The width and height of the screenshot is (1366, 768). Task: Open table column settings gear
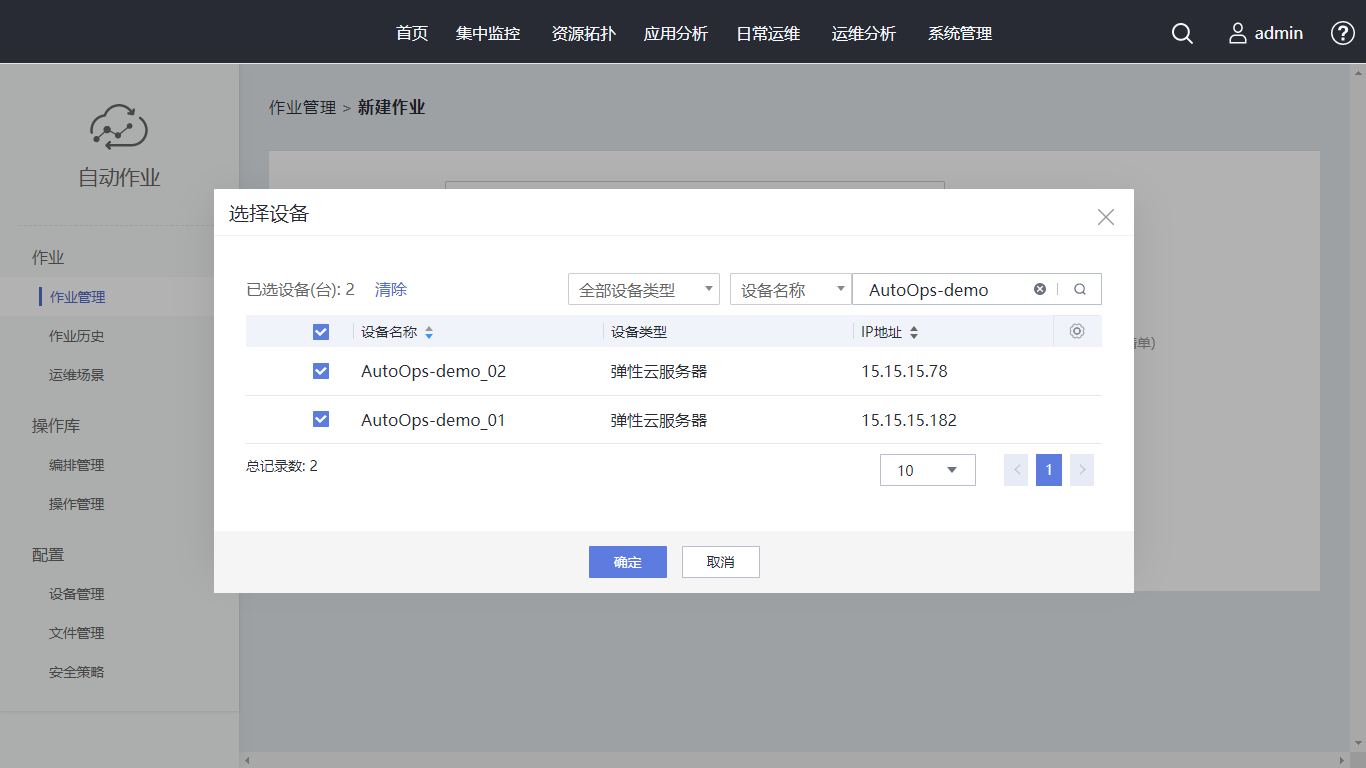[1077, 331]
